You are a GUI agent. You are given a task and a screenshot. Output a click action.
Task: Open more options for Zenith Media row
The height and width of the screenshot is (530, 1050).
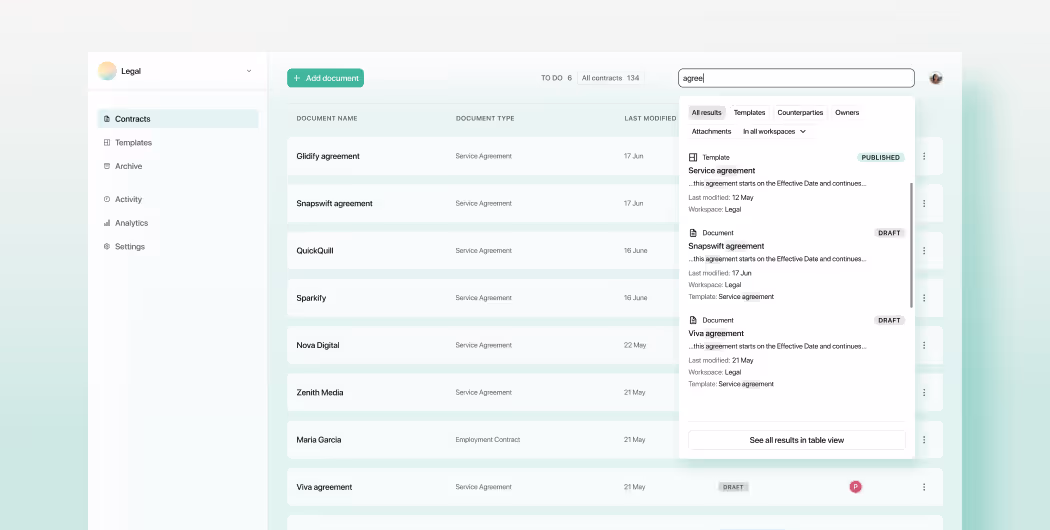(924, 392)
